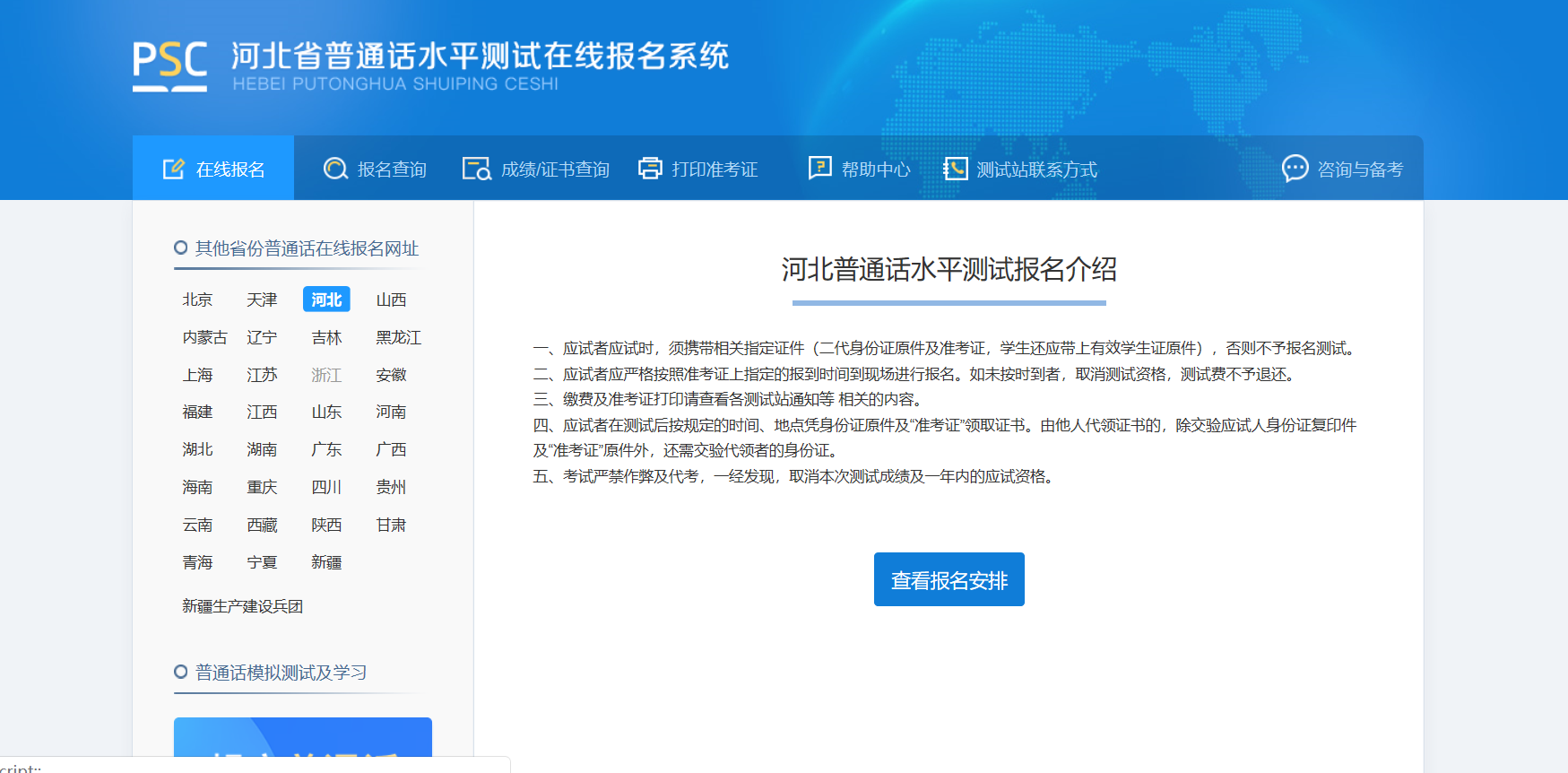Select province link 福建

point(197,412)
